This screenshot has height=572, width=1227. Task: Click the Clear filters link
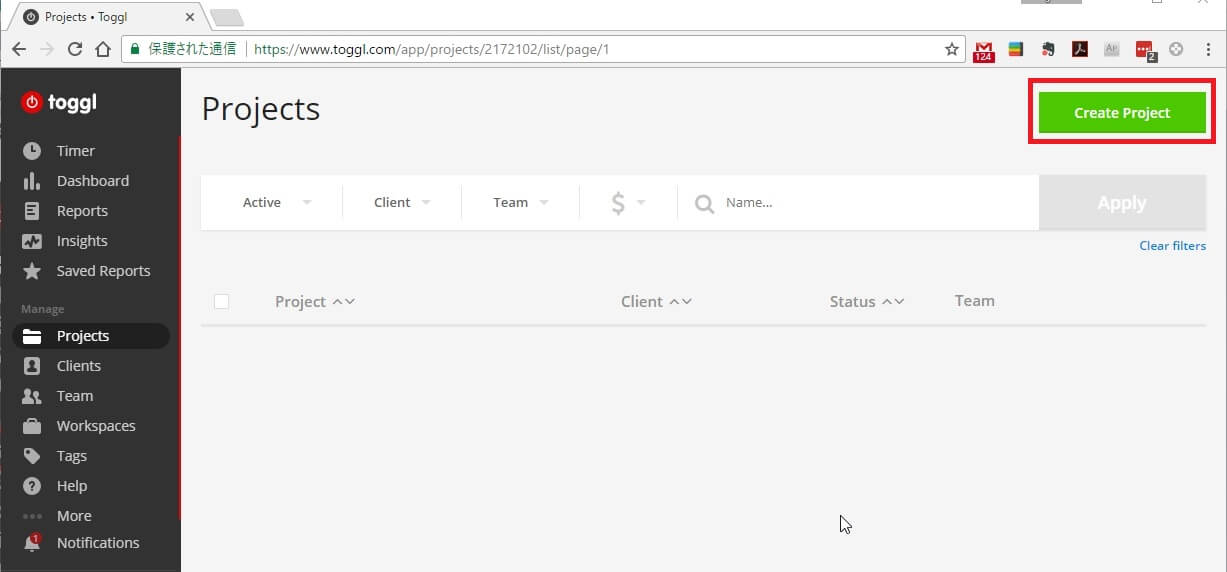(1172, 246)
